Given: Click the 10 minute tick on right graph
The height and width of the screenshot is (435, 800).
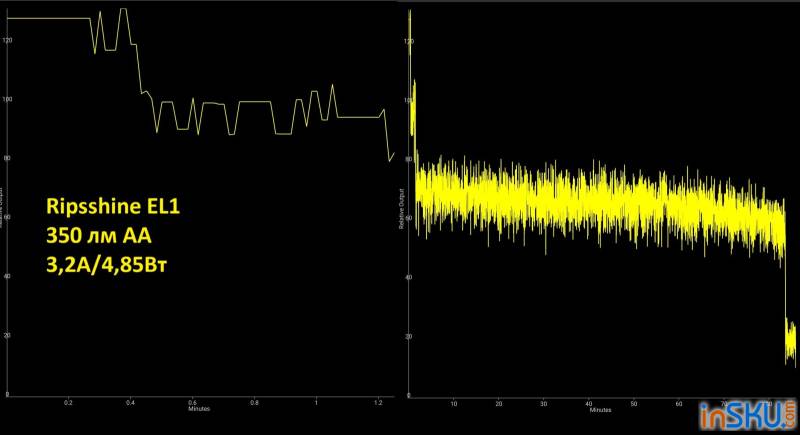Looking at the screenshot, I should point(453,403).
